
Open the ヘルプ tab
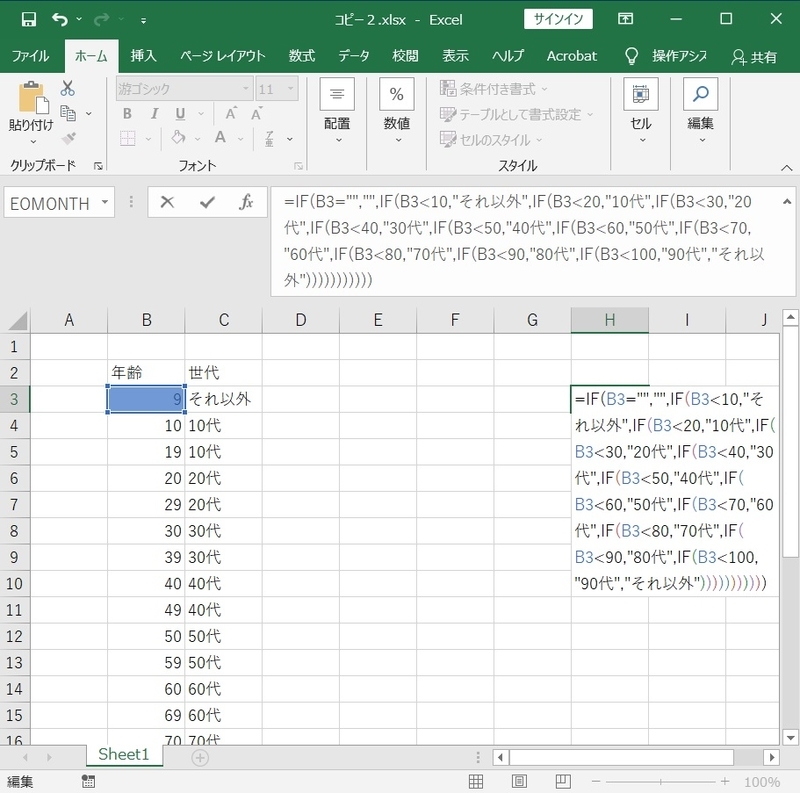click(508, 56)
